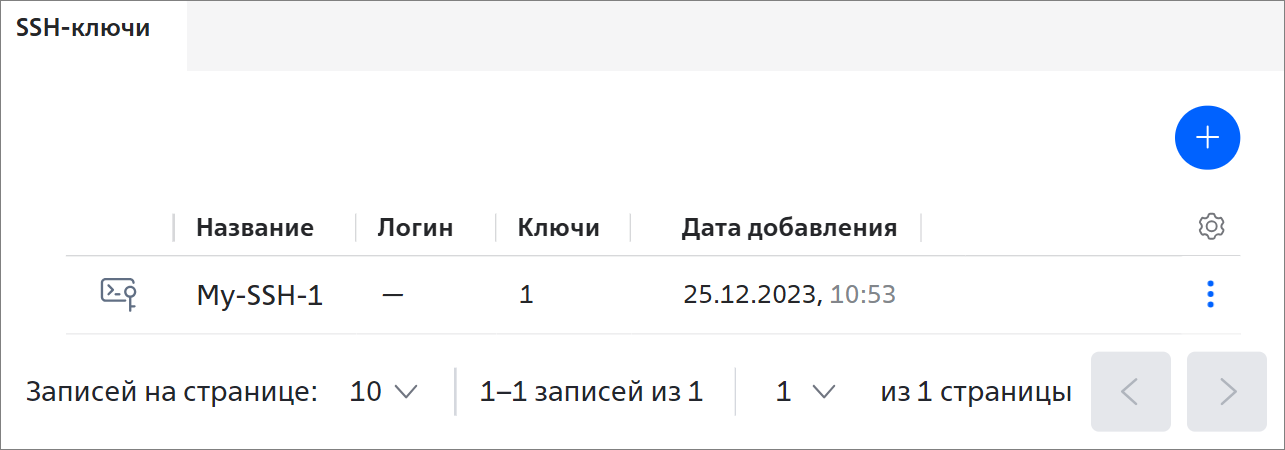Viewport: 1285px width, 450px height.
Task: Click the key count value 1
Action: pyautogui.click(x=526, y=294)
